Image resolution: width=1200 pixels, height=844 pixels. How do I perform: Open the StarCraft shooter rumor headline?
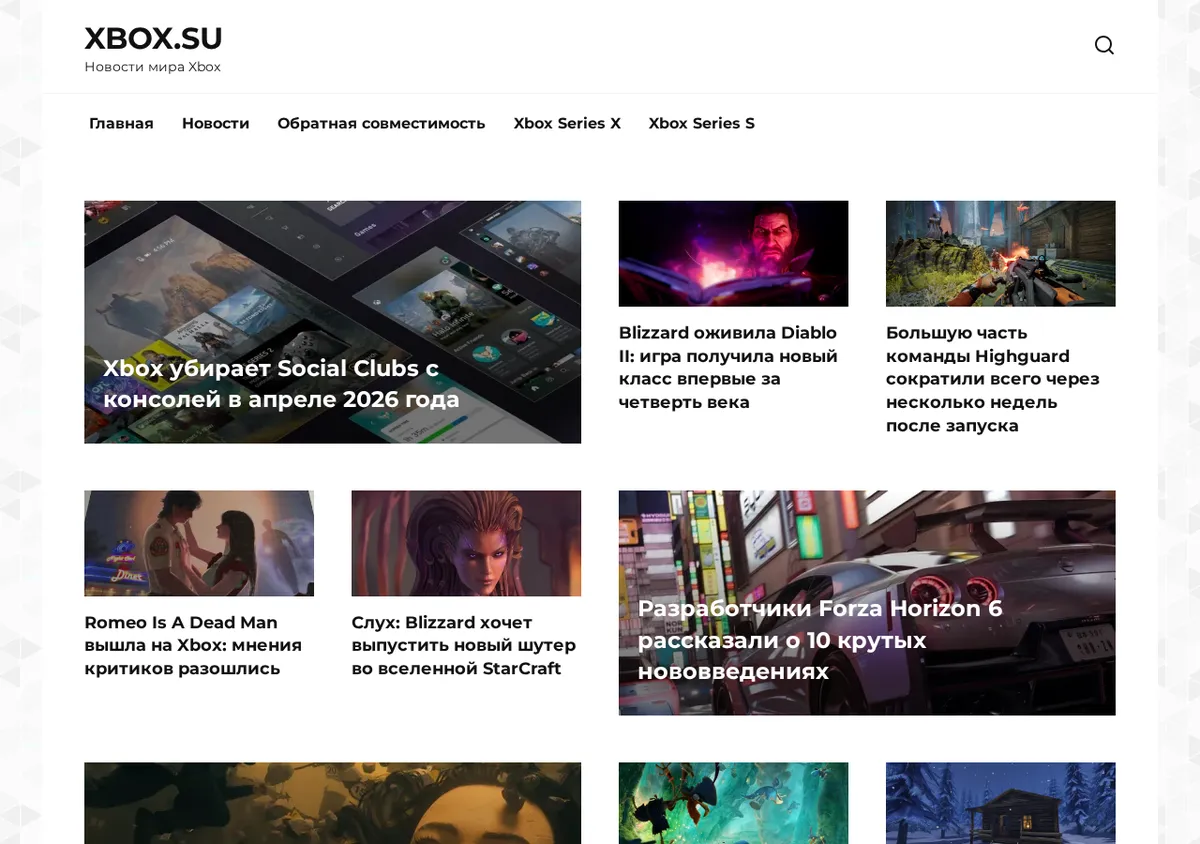464,645
